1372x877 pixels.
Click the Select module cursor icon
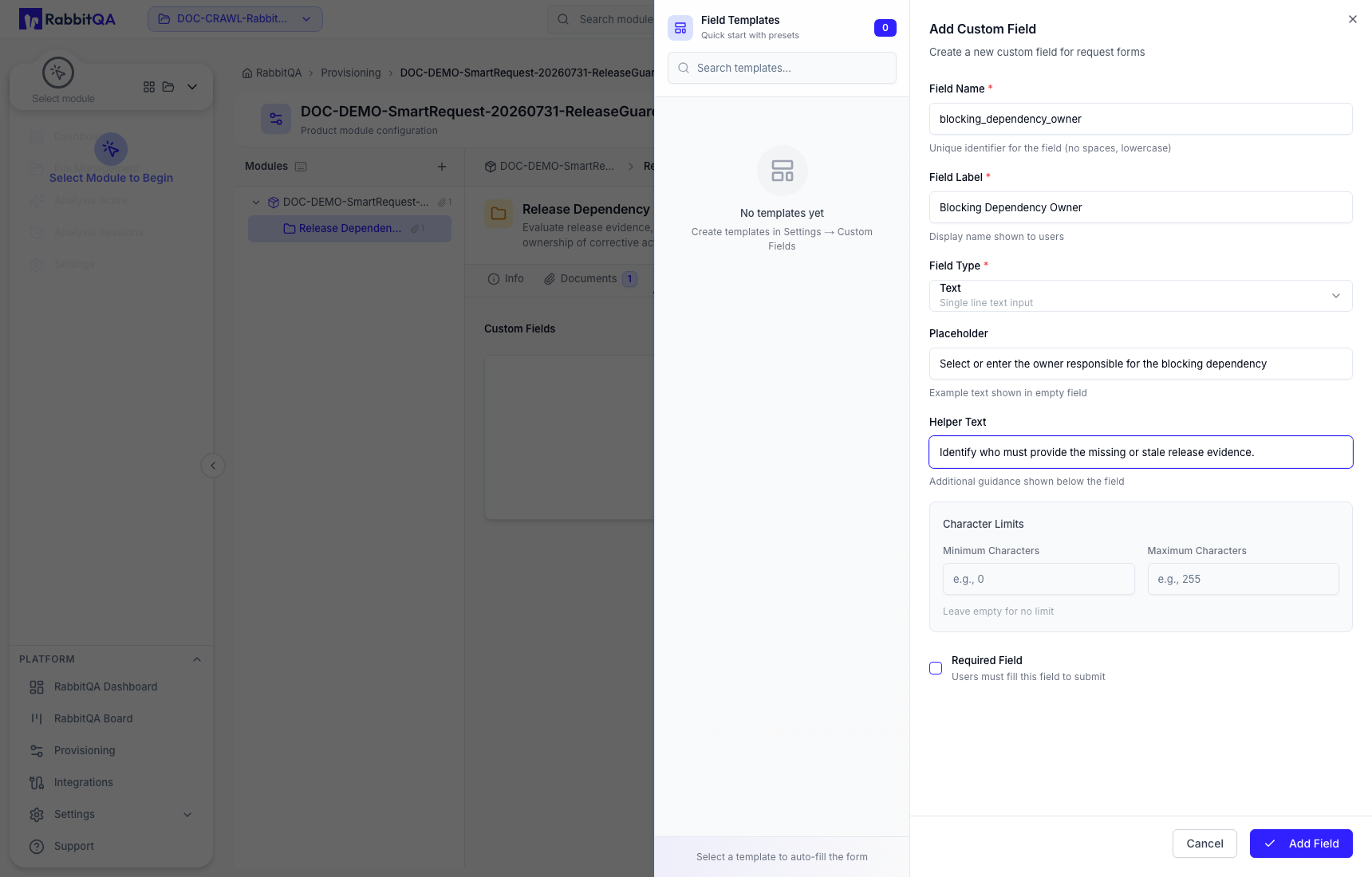point(58,73)
